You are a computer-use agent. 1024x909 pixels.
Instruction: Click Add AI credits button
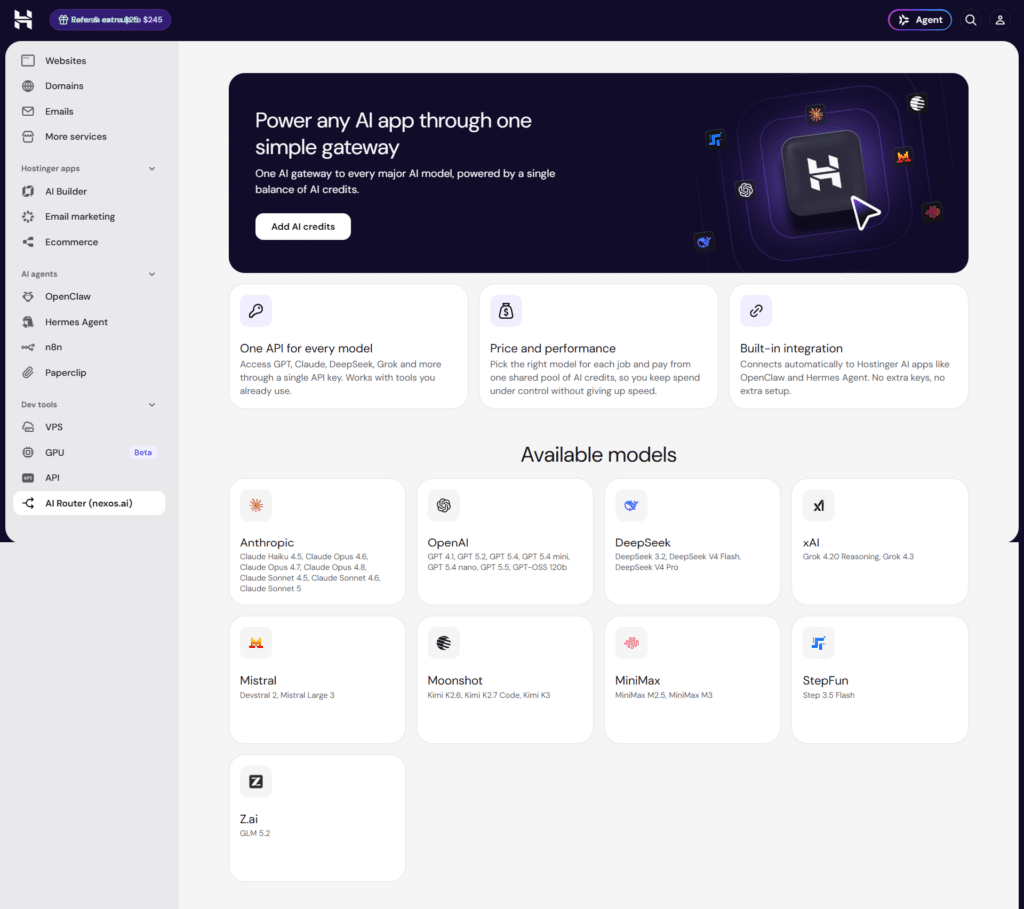coord(303,227)
